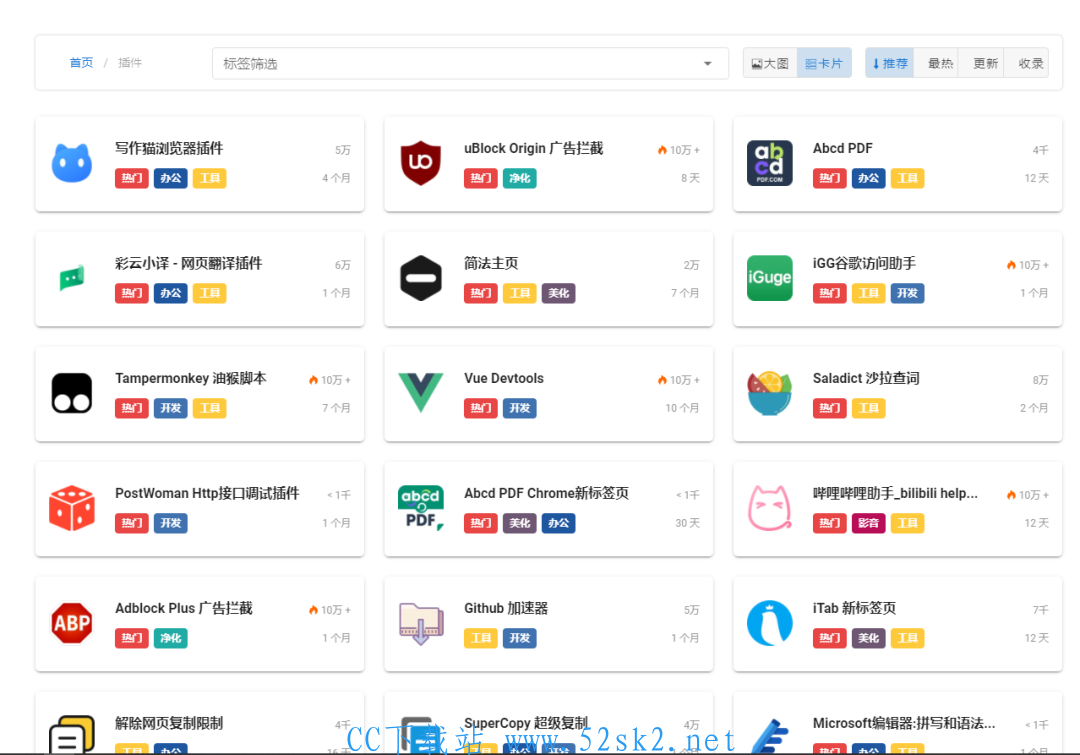This screenshot has height=755, width=1080.
Task: Open Tampermonkey 油猴脚本 title link
Action: coord(190,378)
